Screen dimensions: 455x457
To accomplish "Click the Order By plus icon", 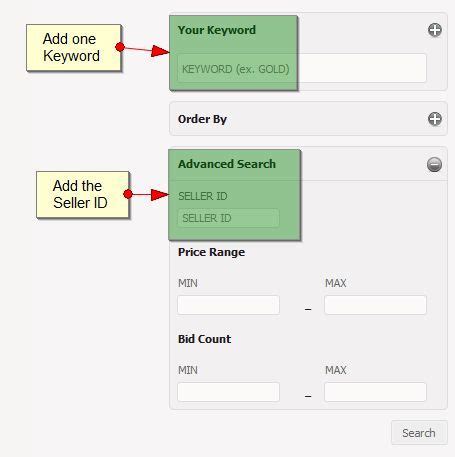I will coord(435,119).
